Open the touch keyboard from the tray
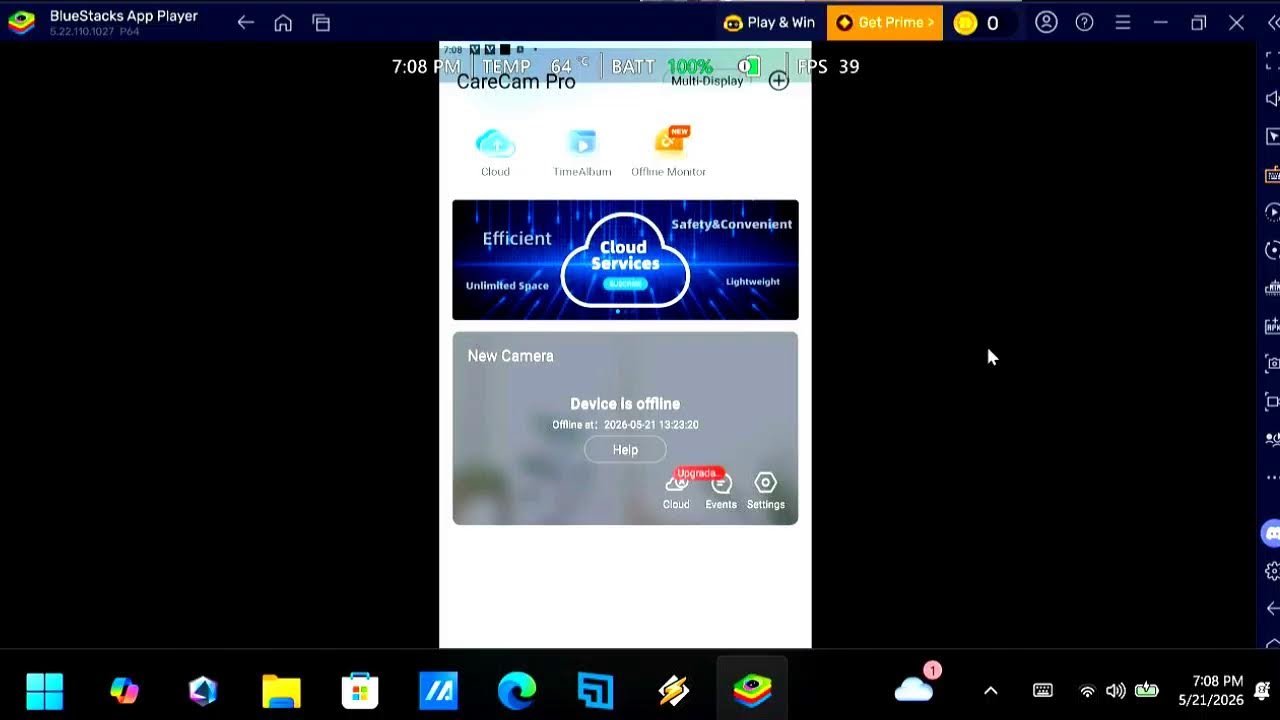 (x=1042, y=691)
